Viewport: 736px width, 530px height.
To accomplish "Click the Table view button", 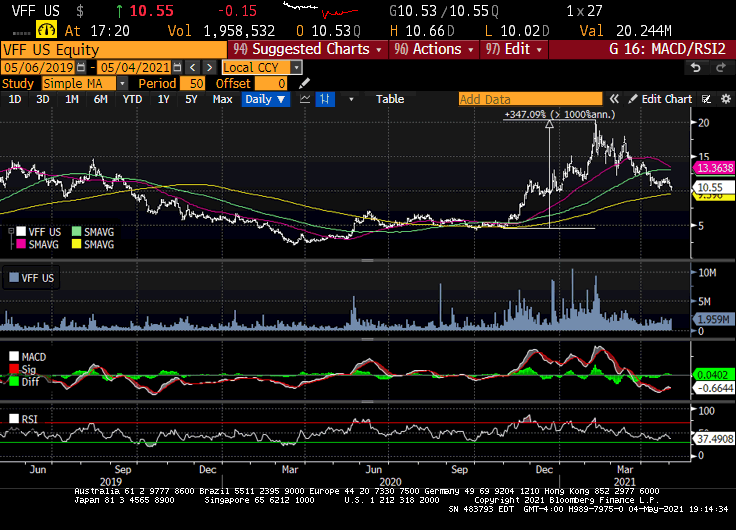I will point(390,99).
